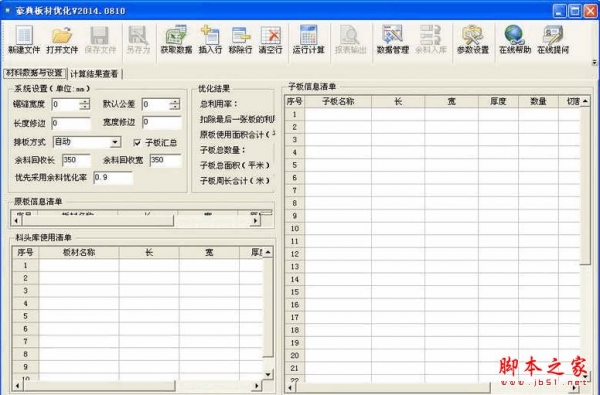The height and width of the screenshot is (395, 600).
Task: Insert a row with 插入行
Action: (x=210, y=39)
